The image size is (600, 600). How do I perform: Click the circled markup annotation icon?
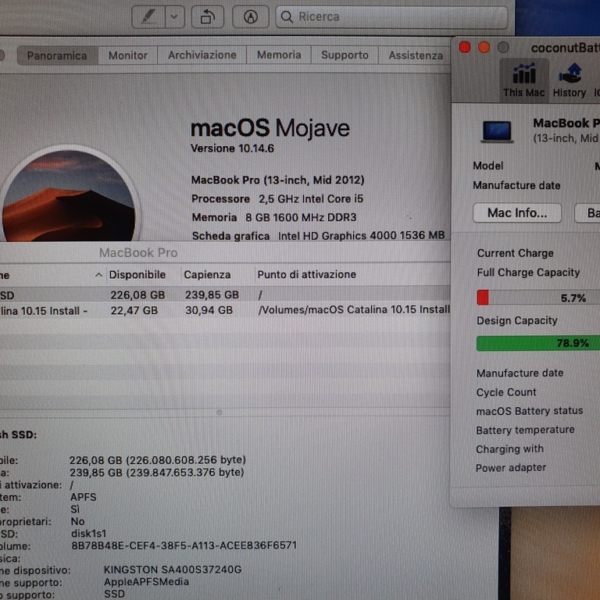click(250, 16)
